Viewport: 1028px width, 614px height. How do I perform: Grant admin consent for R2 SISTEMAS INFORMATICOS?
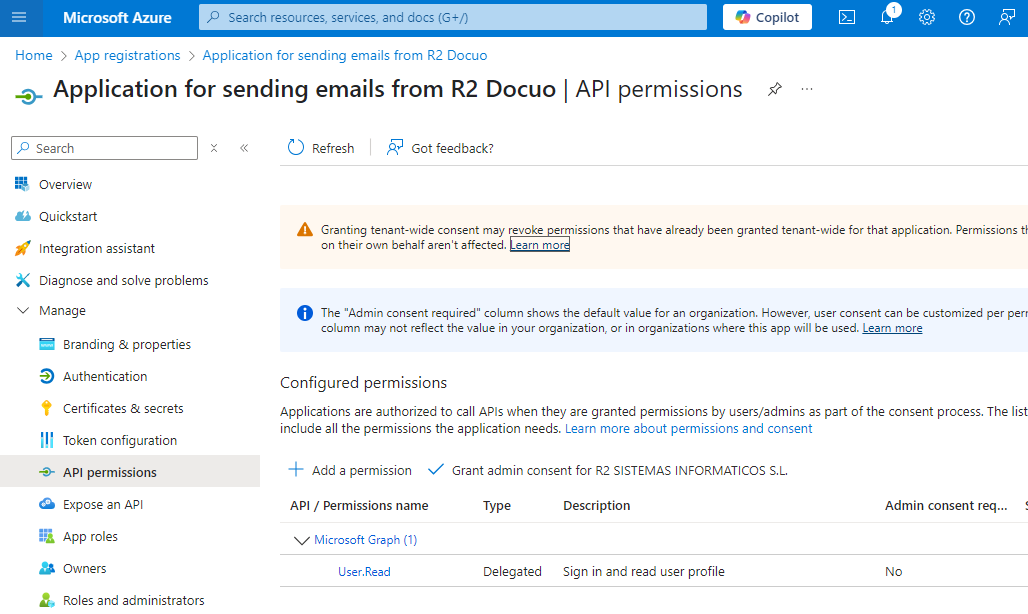pyautogui.click(x=608, y=470)
